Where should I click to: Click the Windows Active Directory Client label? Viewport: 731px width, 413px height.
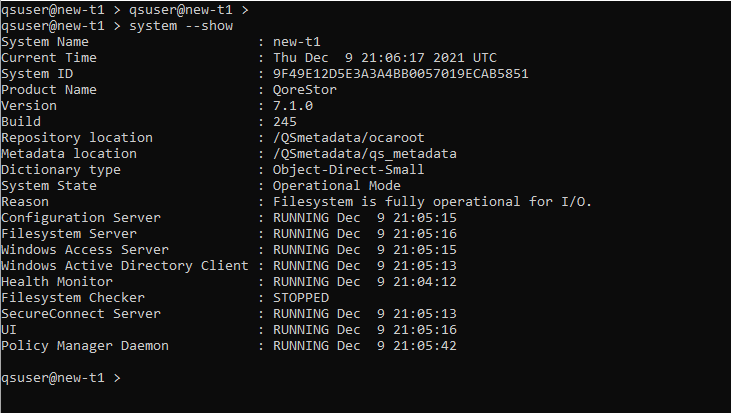click(x=124, y=266)
